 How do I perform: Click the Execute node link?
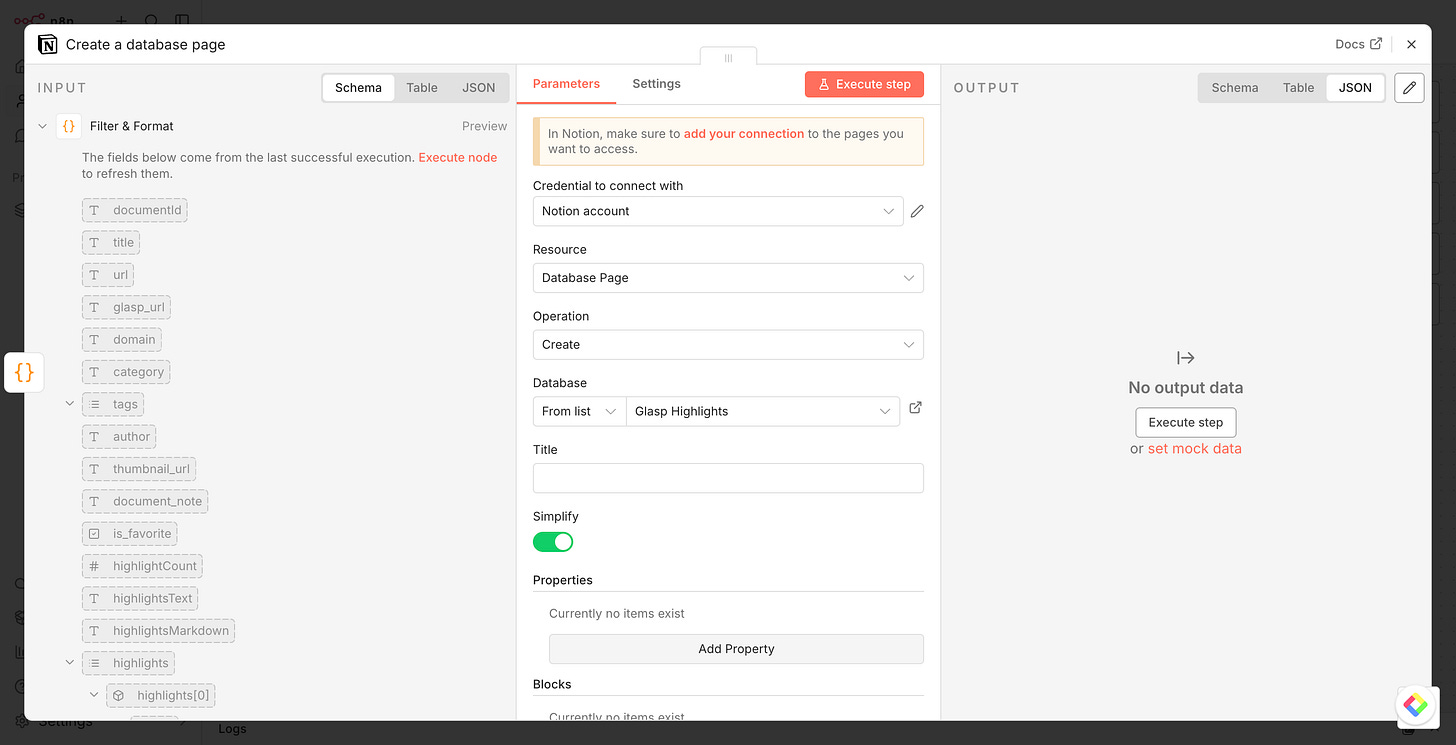tap(457, 158)
